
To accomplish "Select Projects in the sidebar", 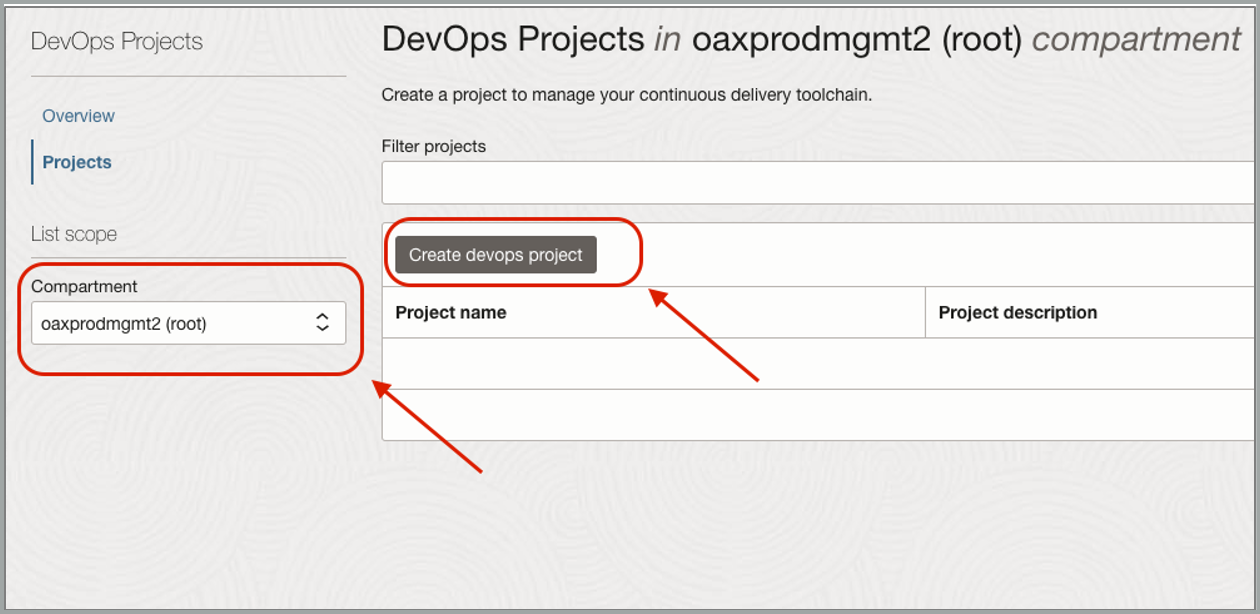I will tap(75, 162).
